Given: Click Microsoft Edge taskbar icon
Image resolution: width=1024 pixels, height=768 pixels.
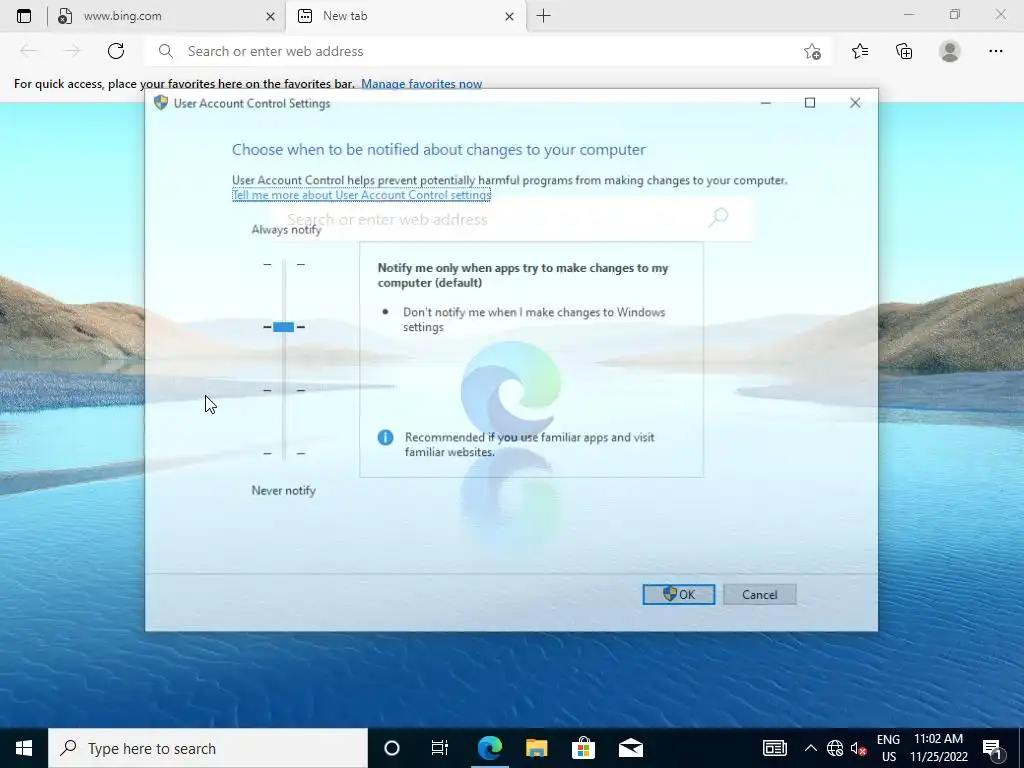Looking at the screenshot, I should pos(489,748).
